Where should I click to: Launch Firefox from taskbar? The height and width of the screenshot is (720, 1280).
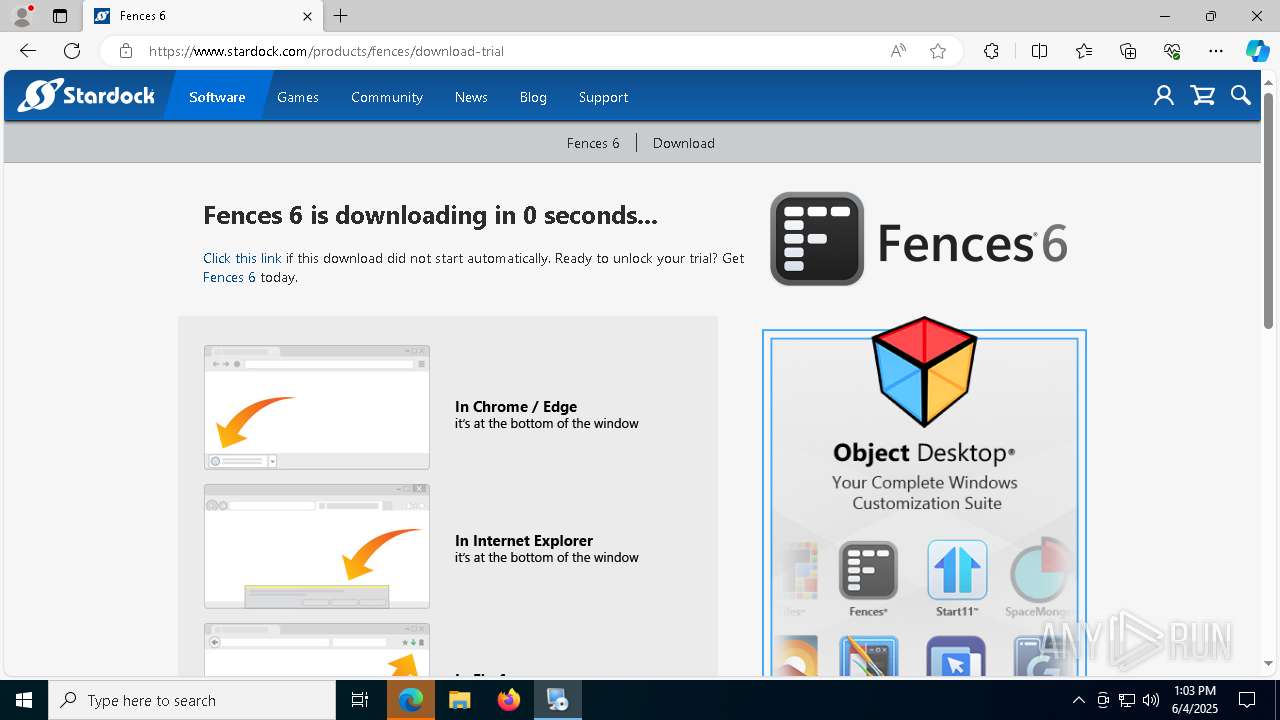tap(509, 700)
